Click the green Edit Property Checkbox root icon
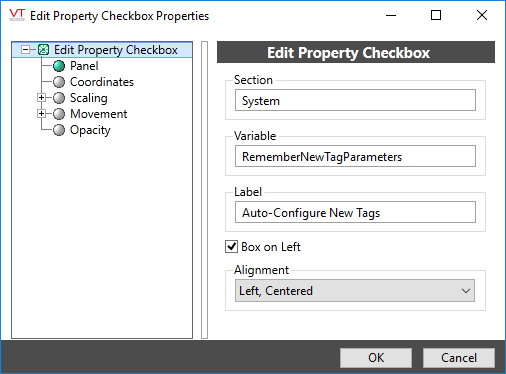Image resolution: width=506 pixels, height=374 pixels. tap(44, 50)
